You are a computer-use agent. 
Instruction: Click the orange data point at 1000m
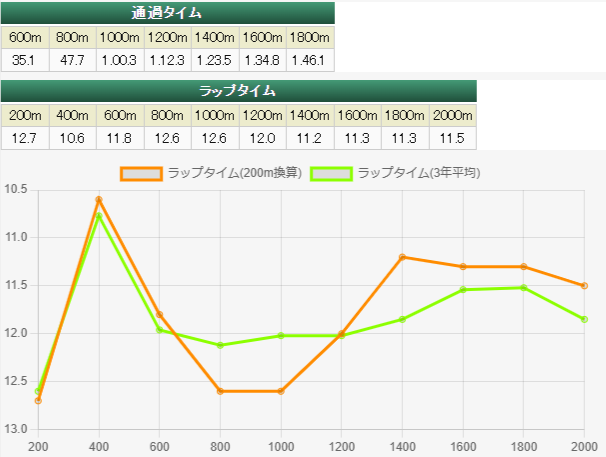281,391
